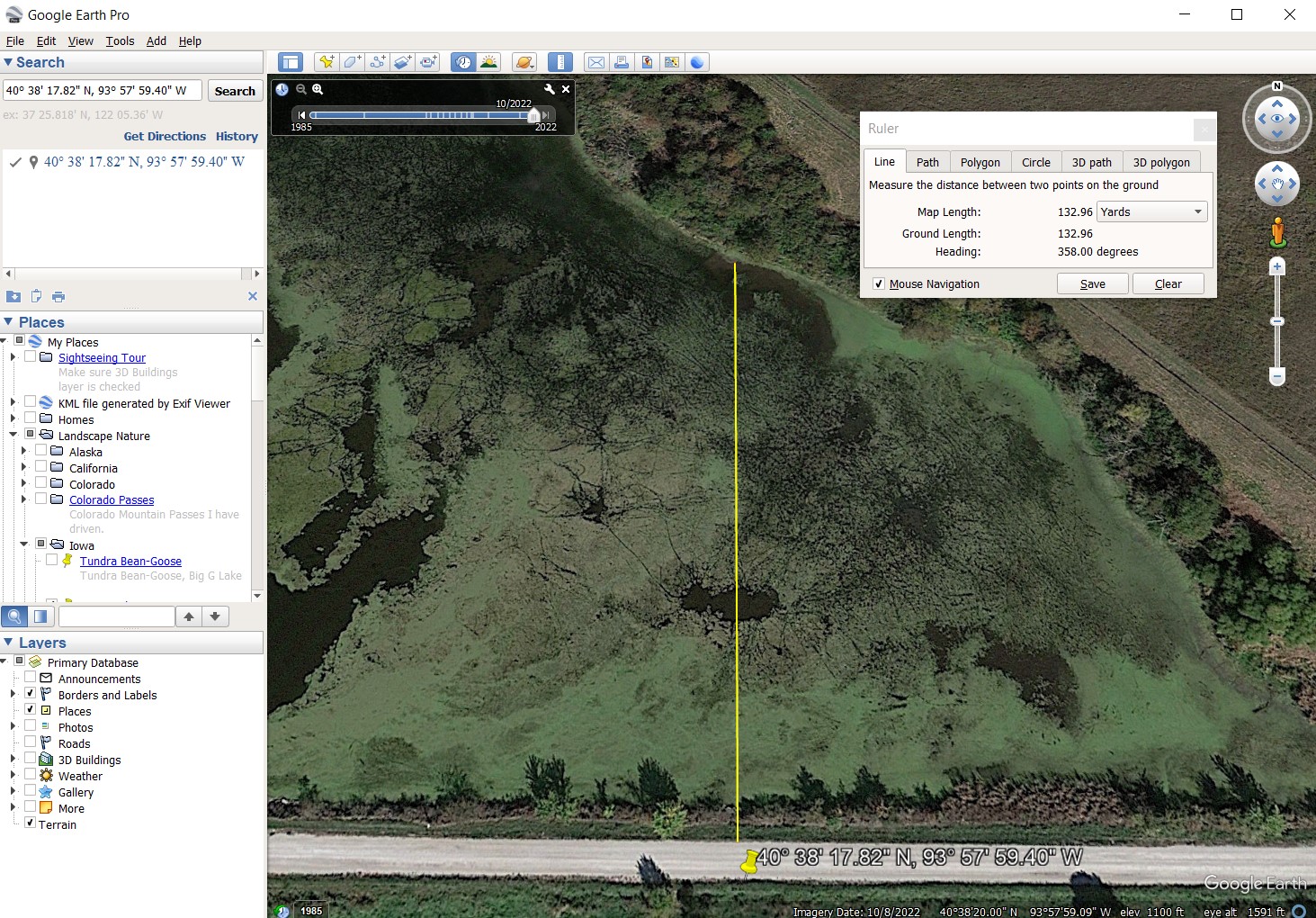Screen dimensions: 1316x918
Task: Save the ruler measurement
Action: (1093, 283)
